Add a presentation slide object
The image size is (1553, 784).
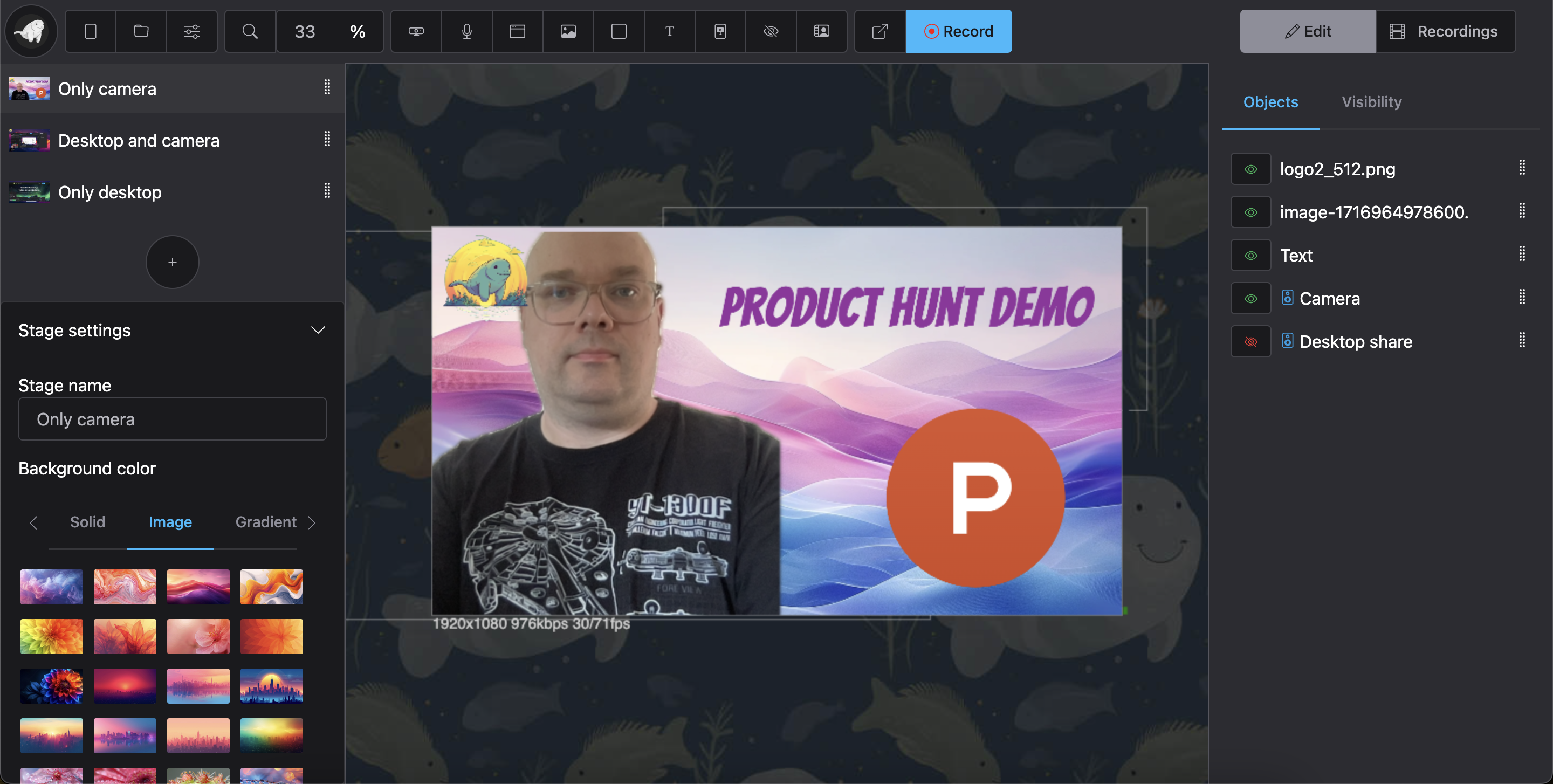coord(720,31)
